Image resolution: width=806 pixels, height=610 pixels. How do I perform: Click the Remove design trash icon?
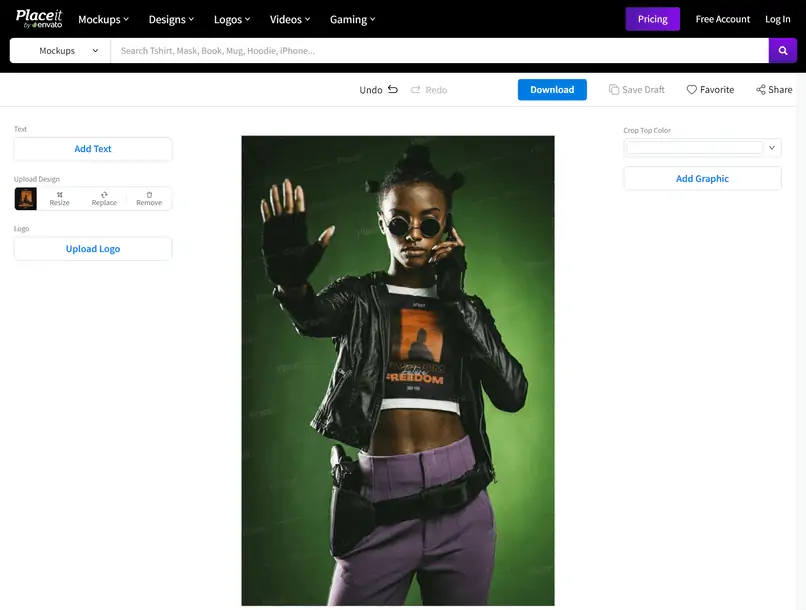149,195
